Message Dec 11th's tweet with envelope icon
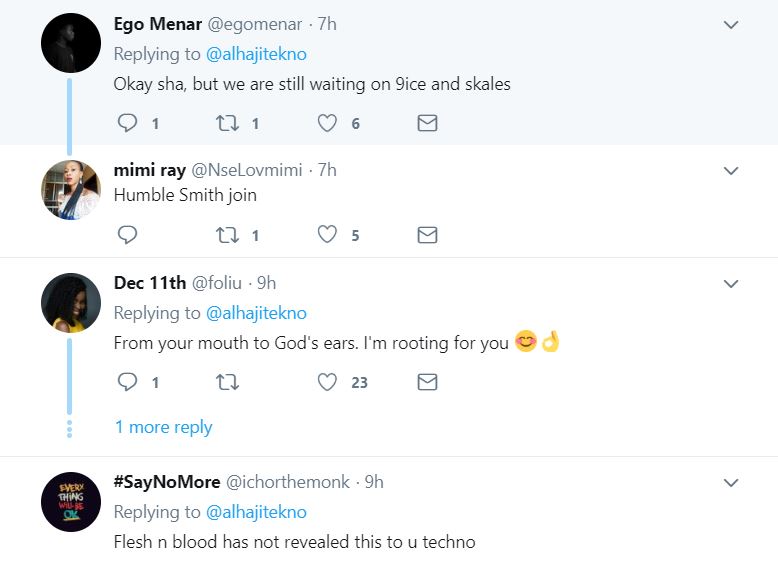 427,382
